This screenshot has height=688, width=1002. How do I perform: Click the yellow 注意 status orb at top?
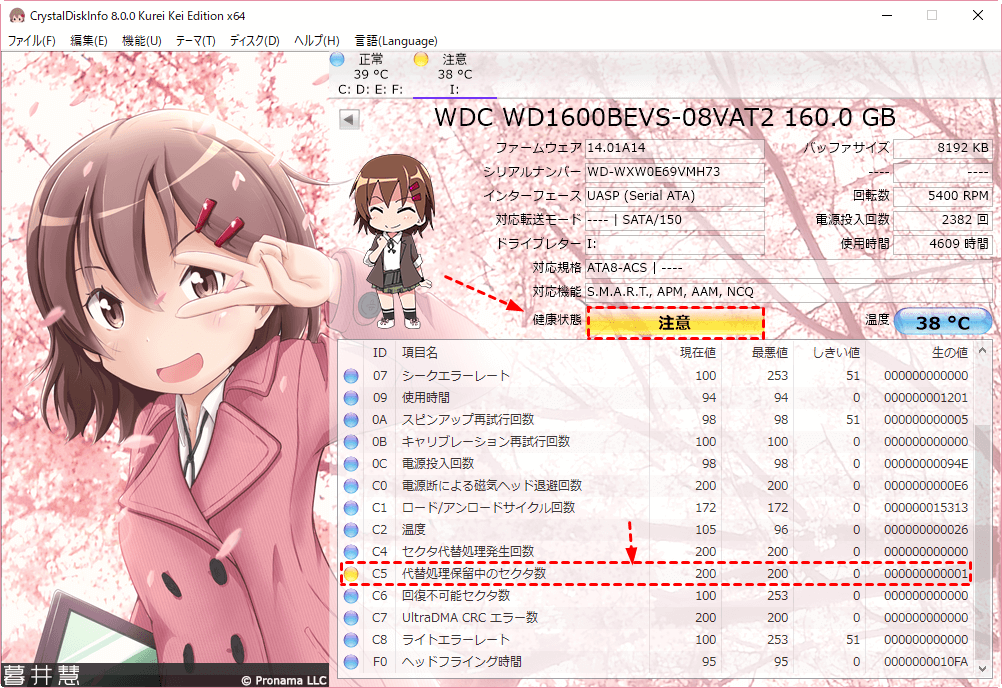[x=421, y=59]
